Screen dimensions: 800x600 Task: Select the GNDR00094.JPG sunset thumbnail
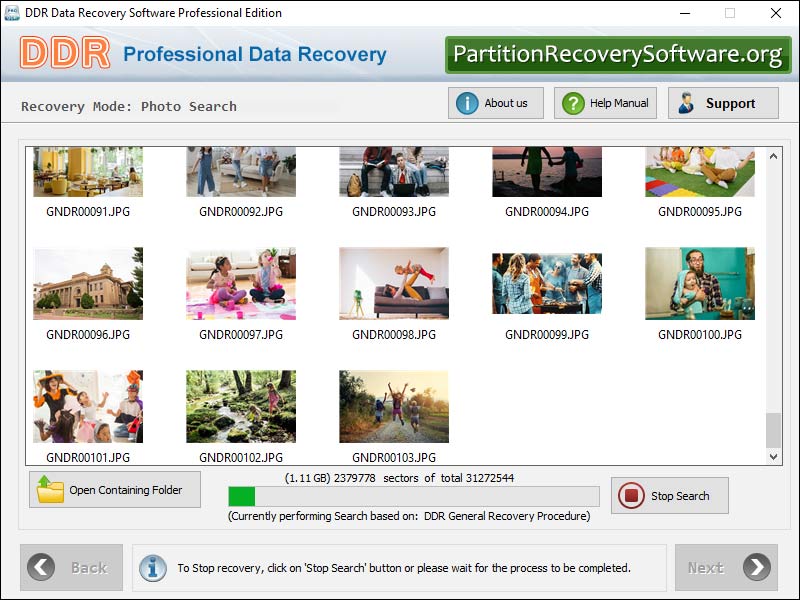coord(547,172)
